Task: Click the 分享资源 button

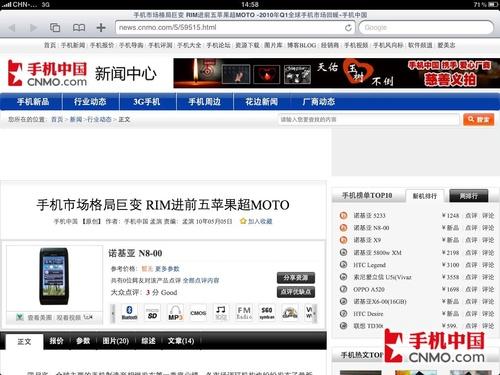Action: coord(296,278)
